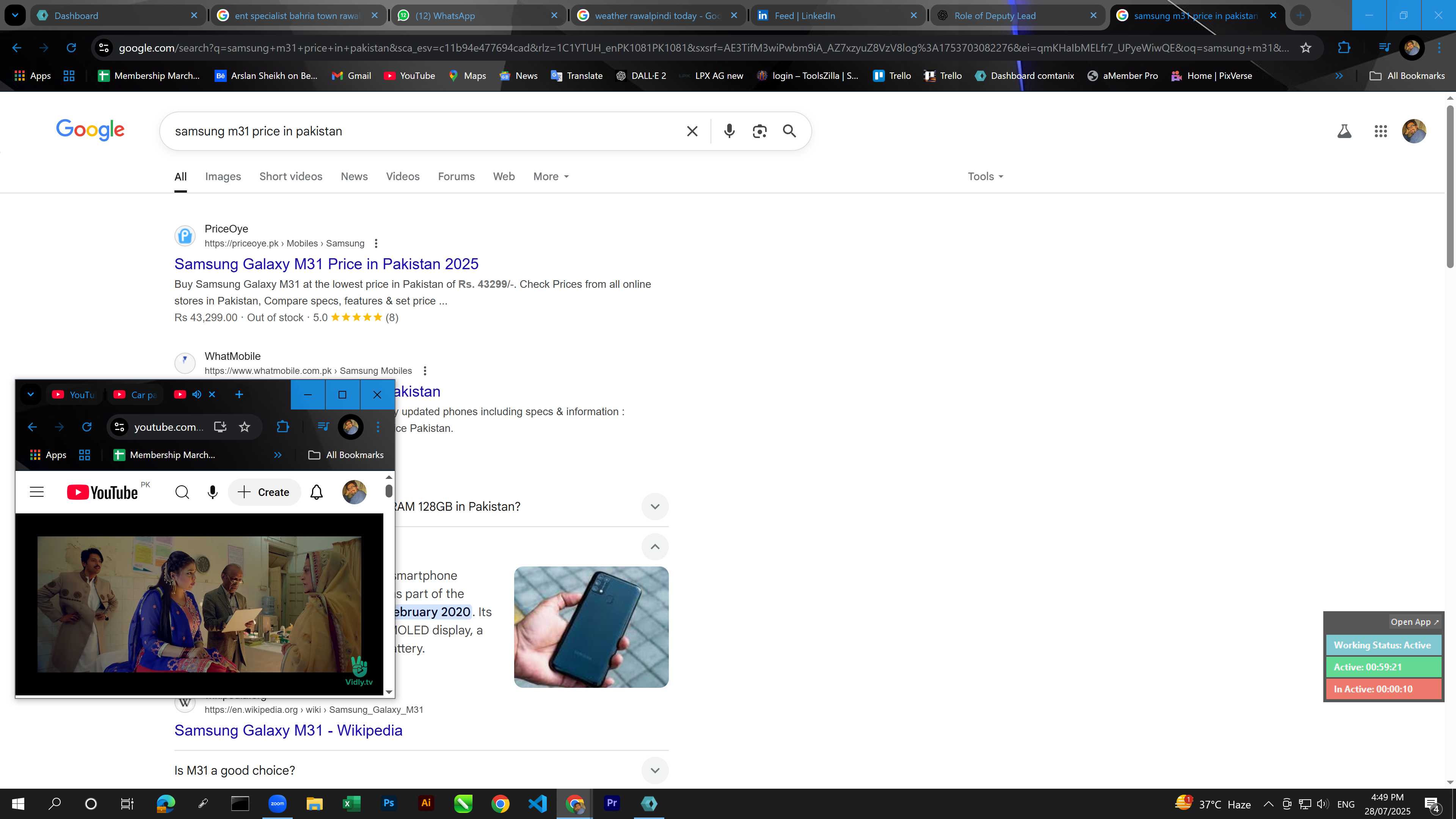Launch Illustrator from the taskbar
Viewport: 1456px width, 819px height.
click(426, 803)
